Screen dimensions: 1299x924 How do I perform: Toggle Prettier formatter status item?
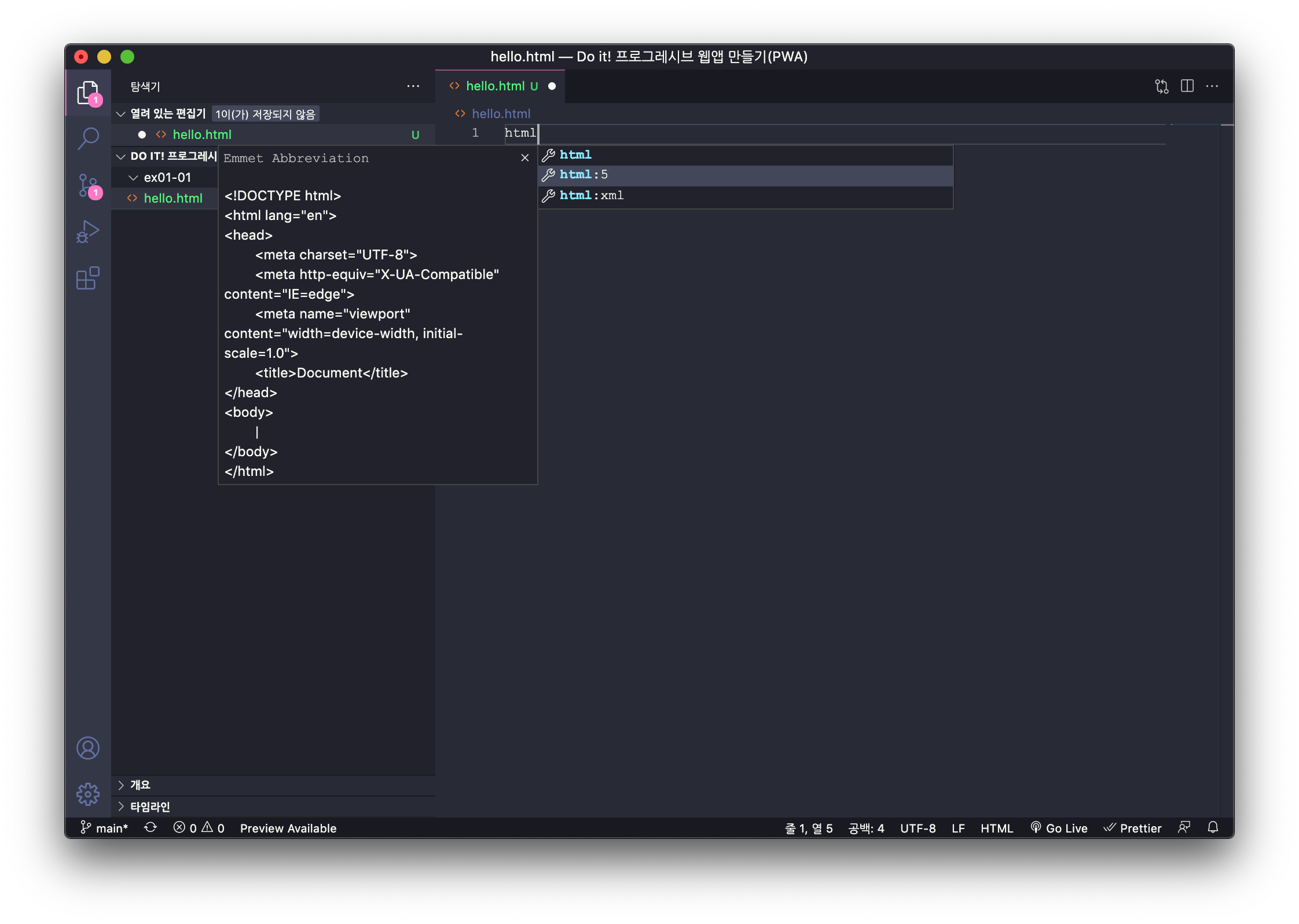click(1133, 828)
